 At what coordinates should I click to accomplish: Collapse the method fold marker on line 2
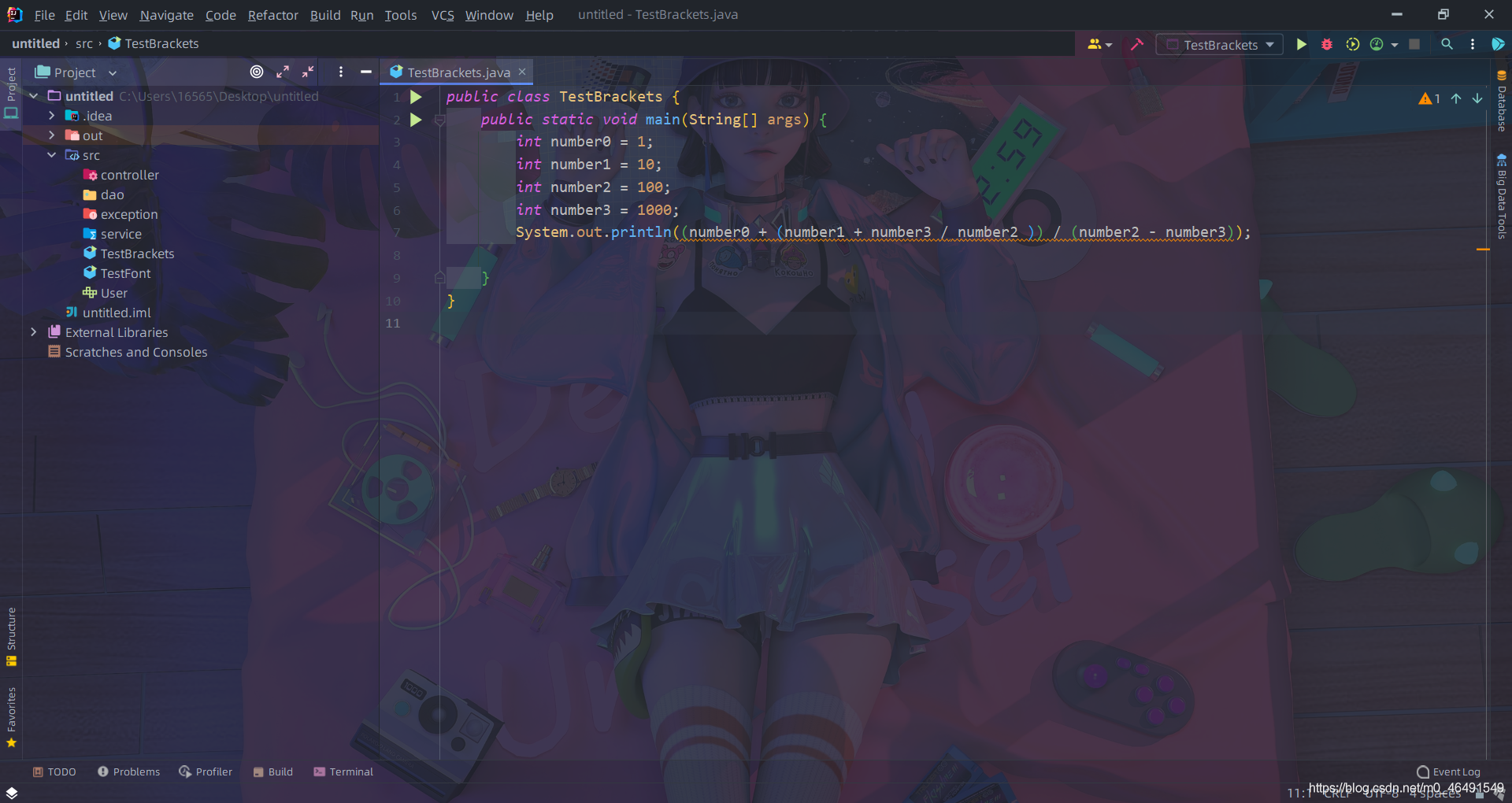point(440,120)
